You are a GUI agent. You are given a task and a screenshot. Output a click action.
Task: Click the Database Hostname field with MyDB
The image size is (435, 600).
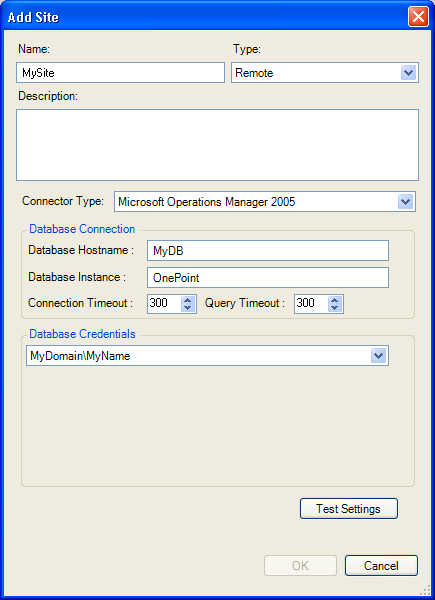pyautogui.click(x=268, y=251)
